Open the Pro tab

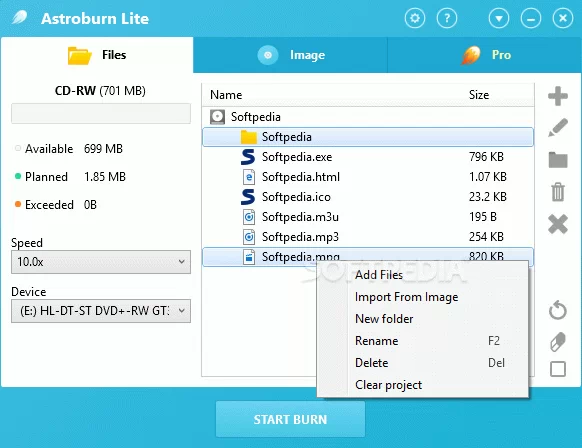coord(484,55)
